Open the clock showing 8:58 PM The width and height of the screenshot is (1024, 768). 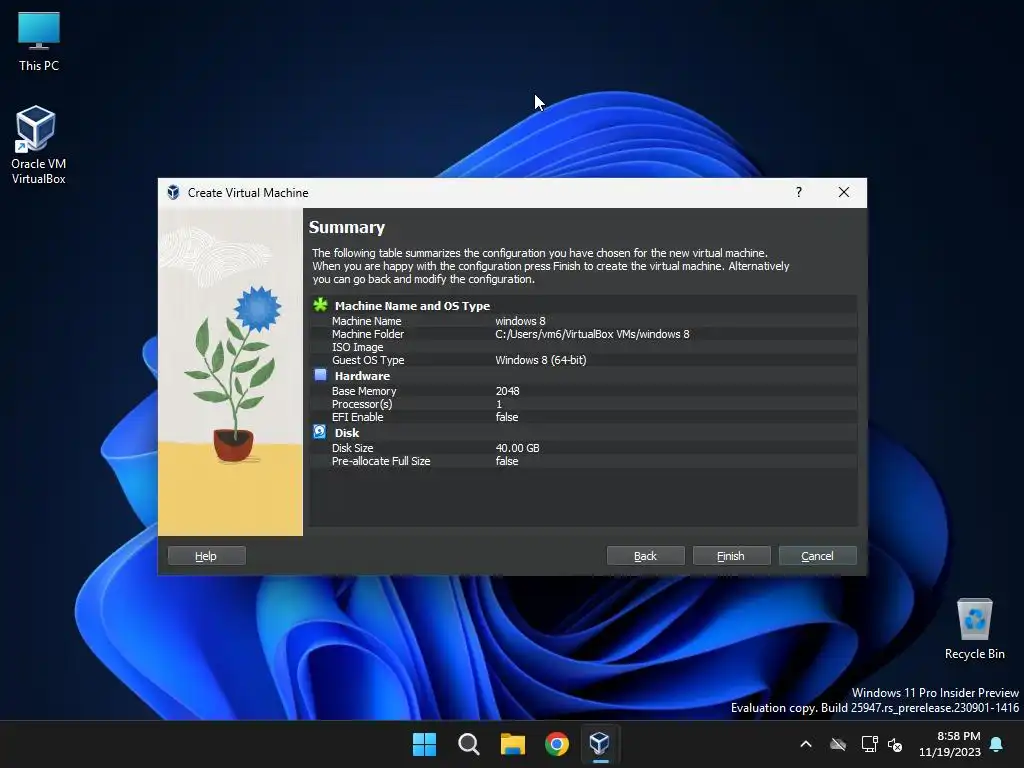950,744
